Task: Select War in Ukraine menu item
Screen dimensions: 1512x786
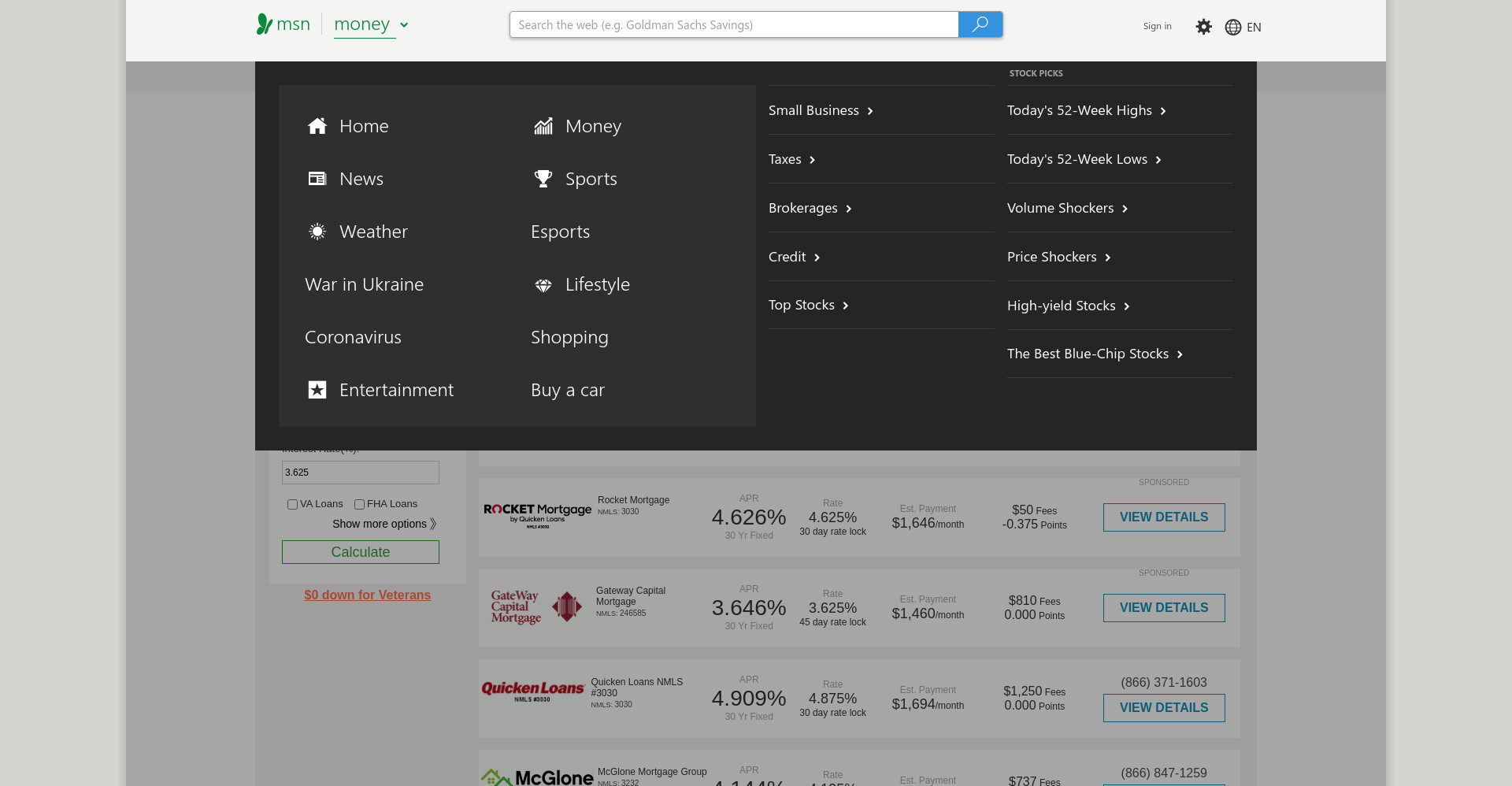Action: point(364,284)
